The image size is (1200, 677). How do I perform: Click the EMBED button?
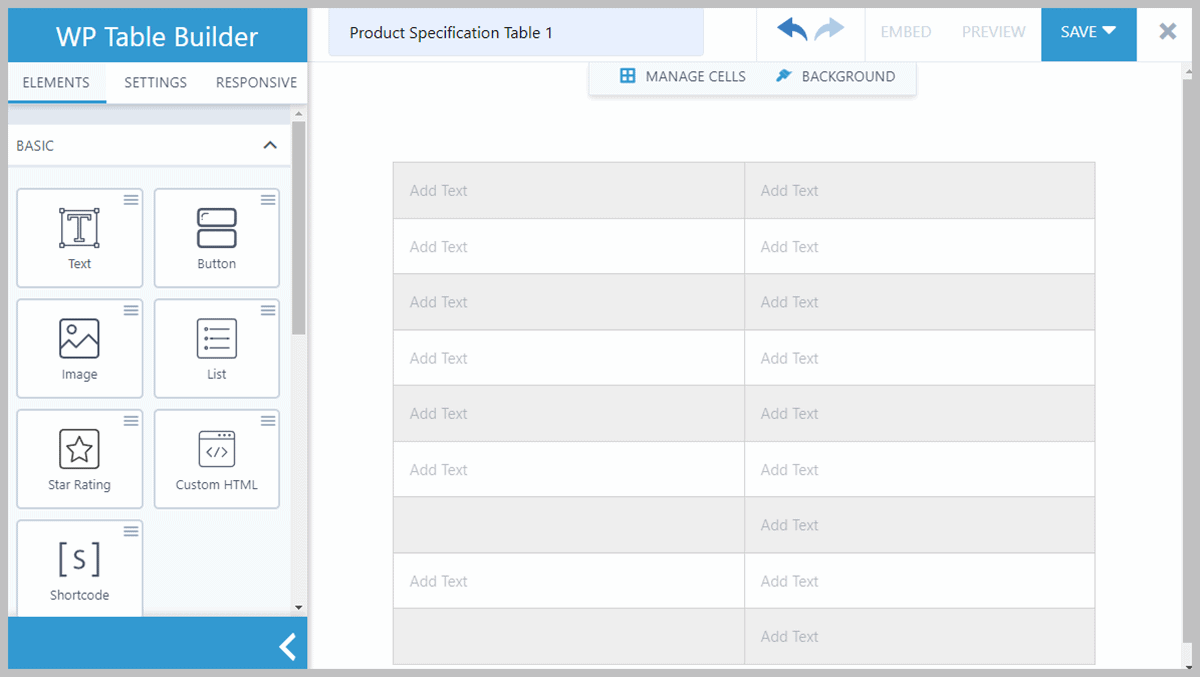point(905,31)
